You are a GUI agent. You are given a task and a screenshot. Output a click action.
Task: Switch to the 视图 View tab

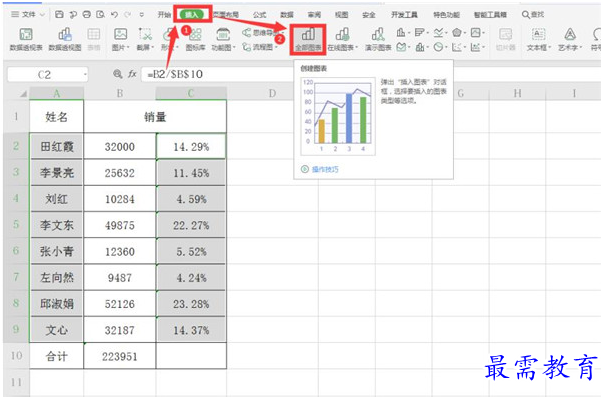pos(341,15)
